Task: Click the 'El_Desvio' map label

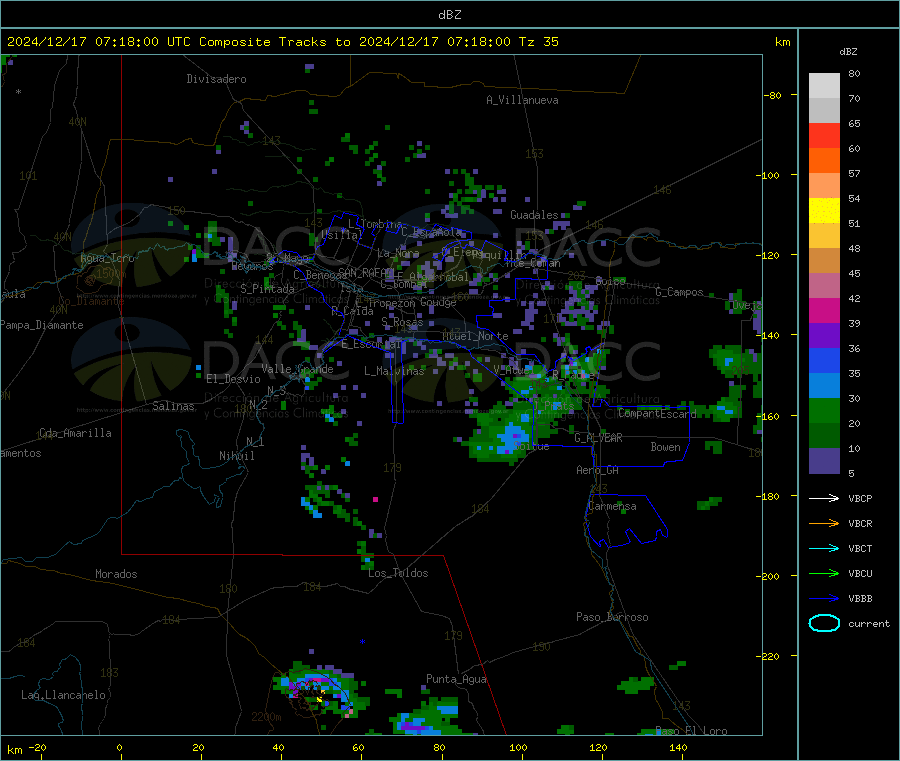Action: coord(233,379)
